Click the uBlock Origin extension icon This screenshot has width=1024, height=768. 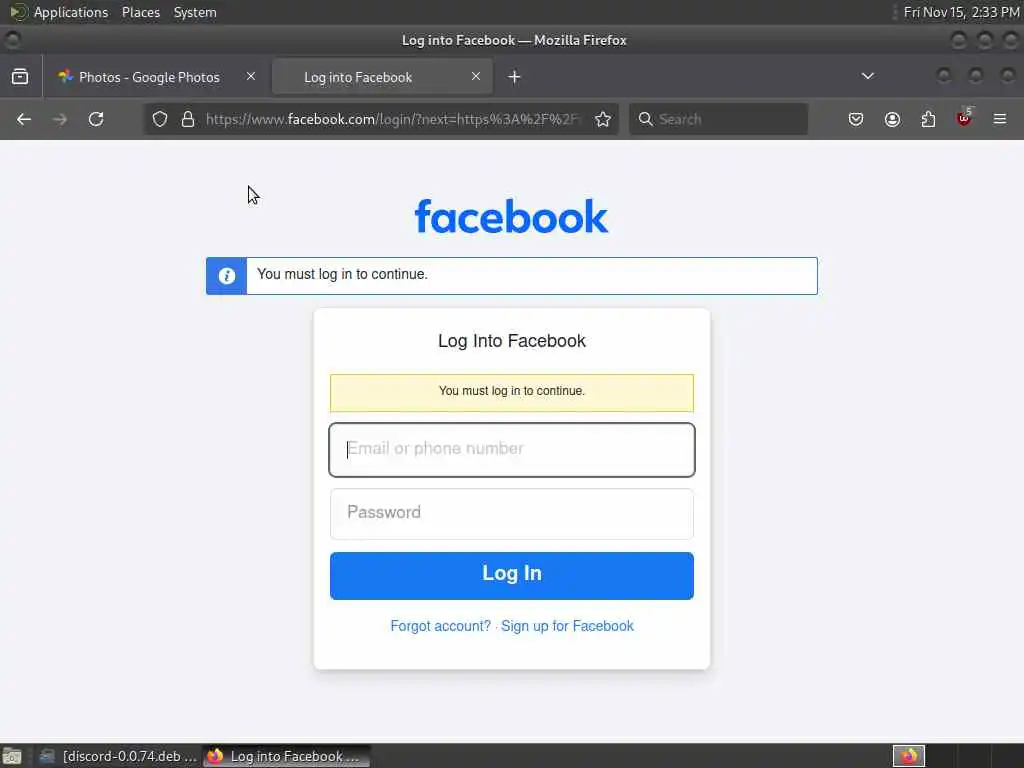[964, 118]
